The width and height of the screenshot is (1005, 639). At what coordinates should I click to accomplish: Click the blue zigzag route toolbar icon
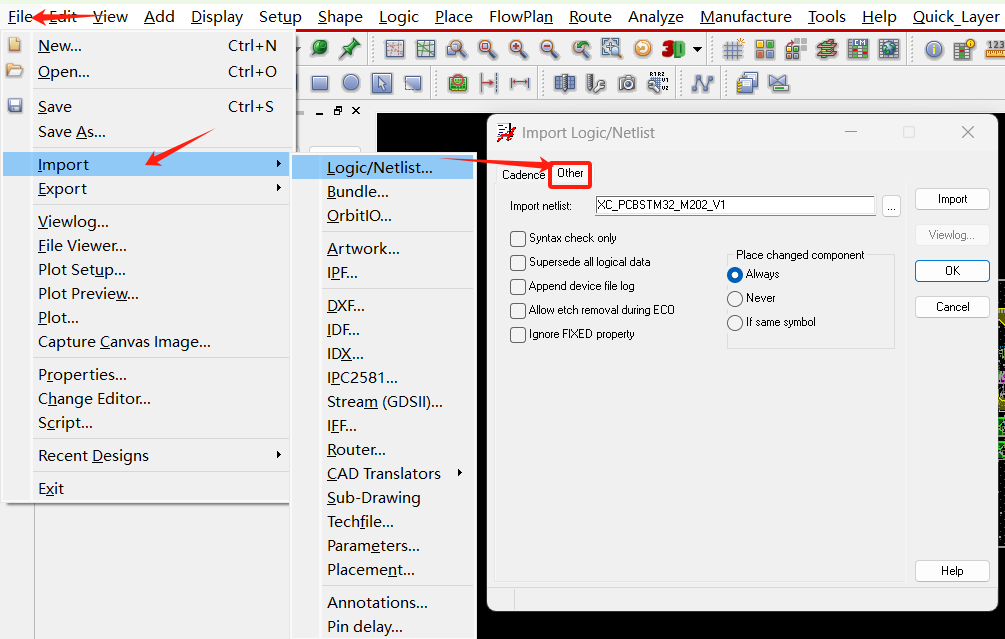[x=702, y=83]
